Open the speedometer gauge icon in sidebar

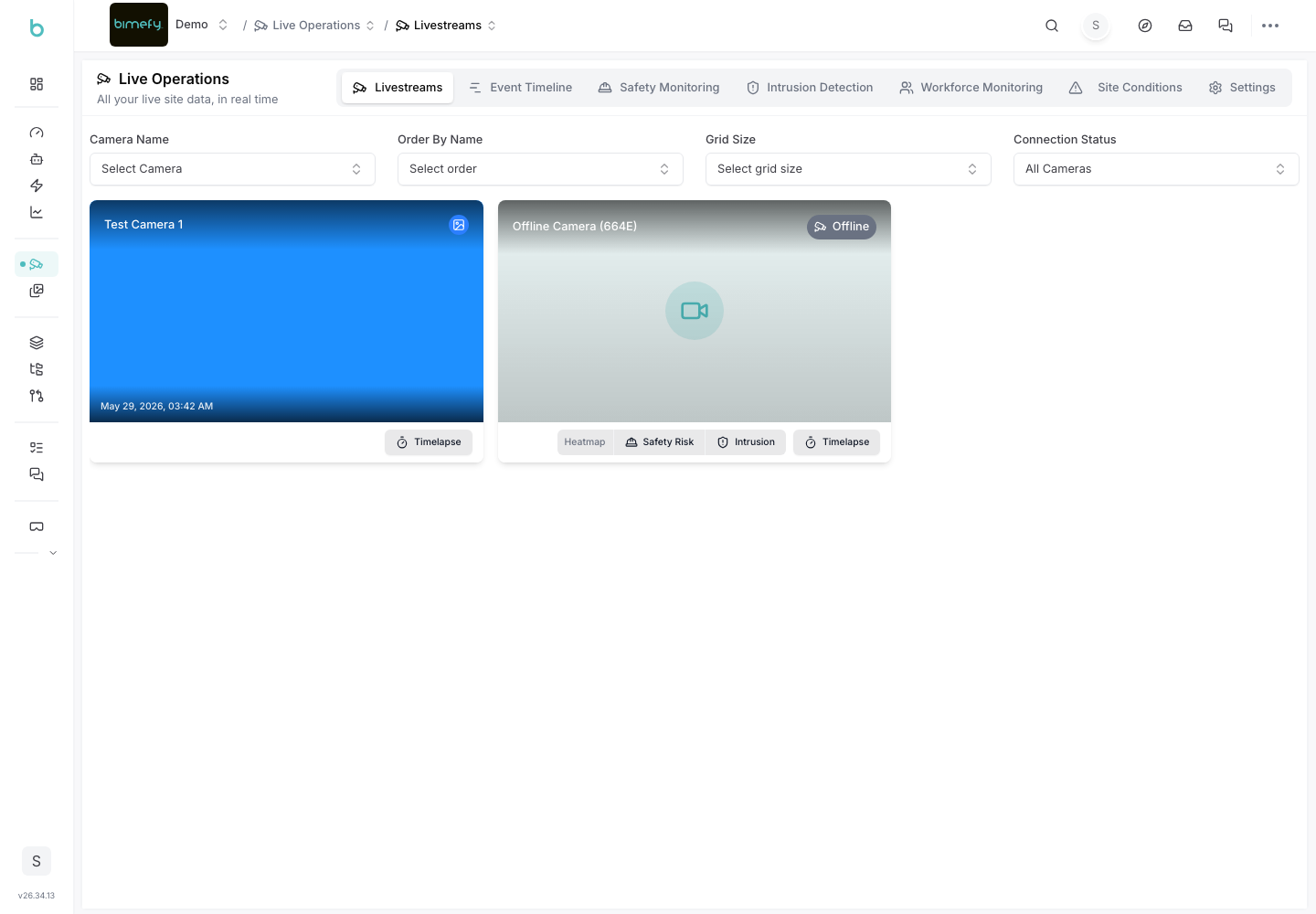[x=37, y=133]
